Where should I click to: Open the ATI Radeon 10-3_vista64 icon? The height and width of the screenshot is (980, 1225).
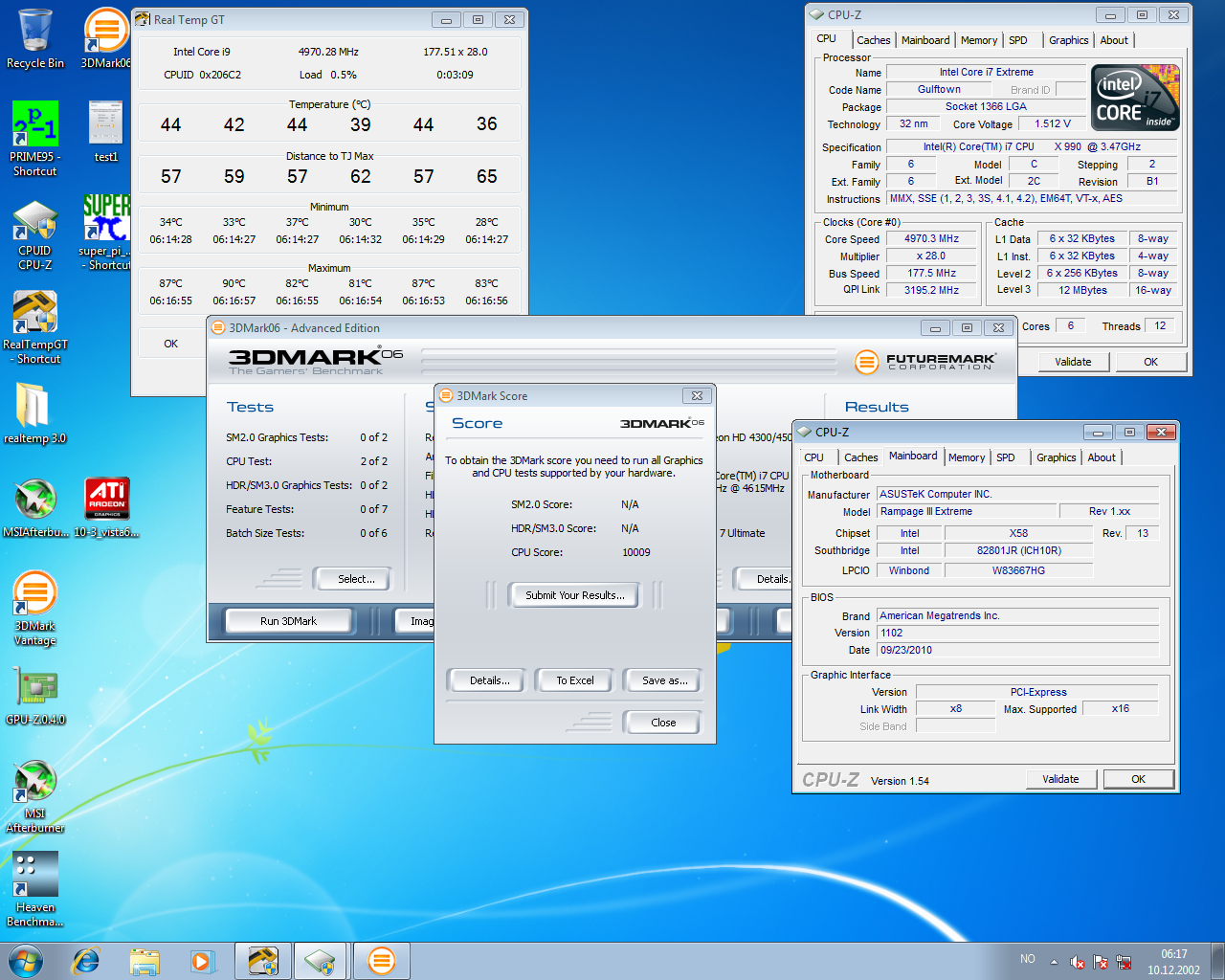point(106,507)
